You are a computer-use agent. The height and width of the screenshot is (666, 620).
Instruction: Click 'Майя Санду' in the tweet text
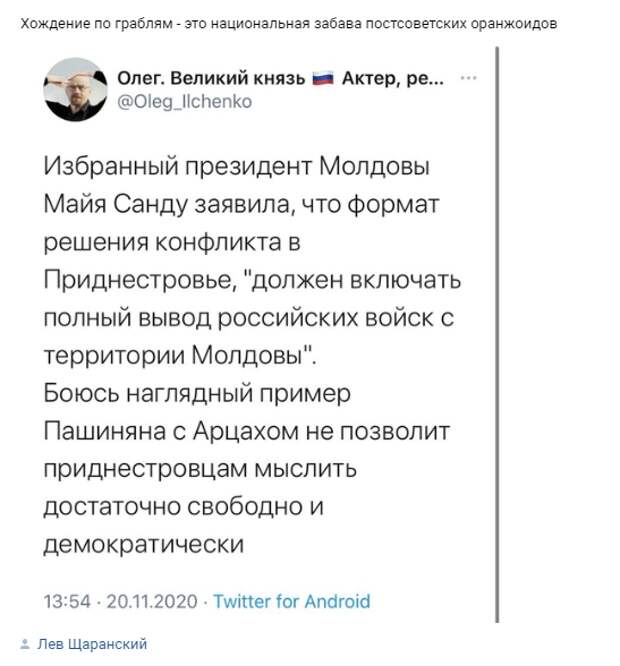116,205
